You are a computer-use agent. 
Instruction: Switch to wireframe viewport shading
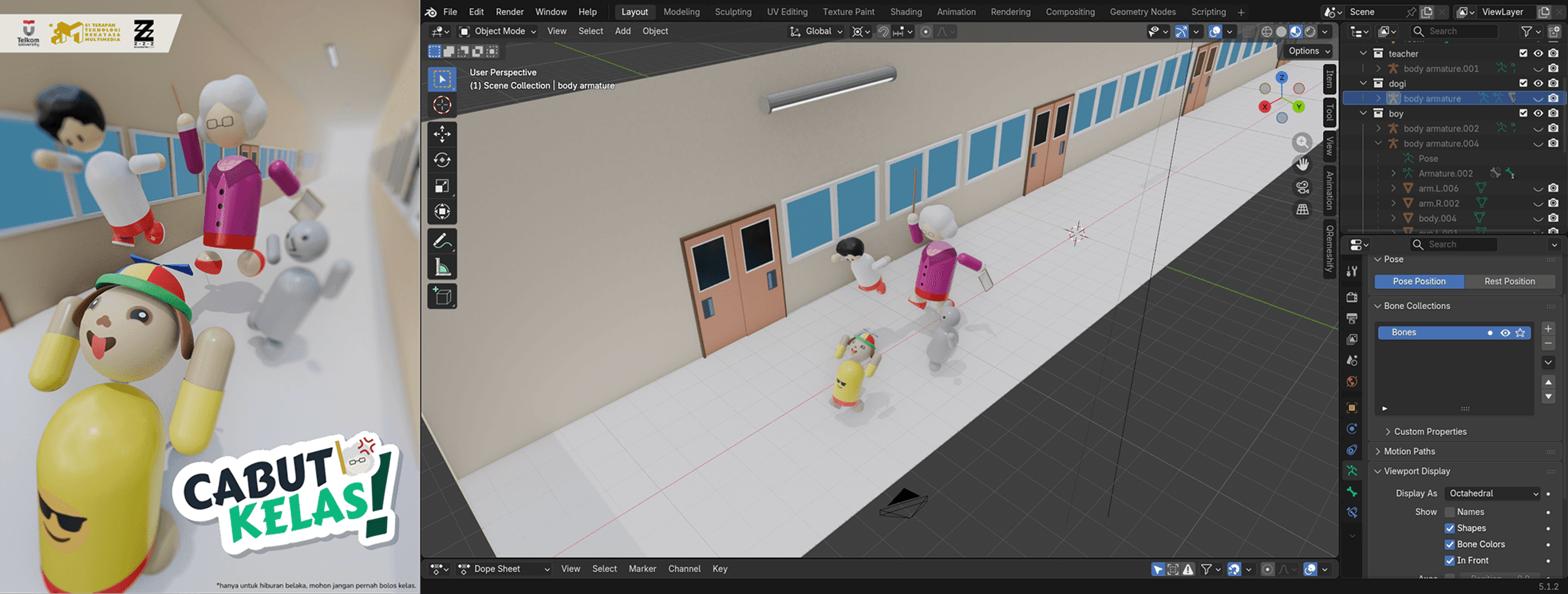[1266, 32]
